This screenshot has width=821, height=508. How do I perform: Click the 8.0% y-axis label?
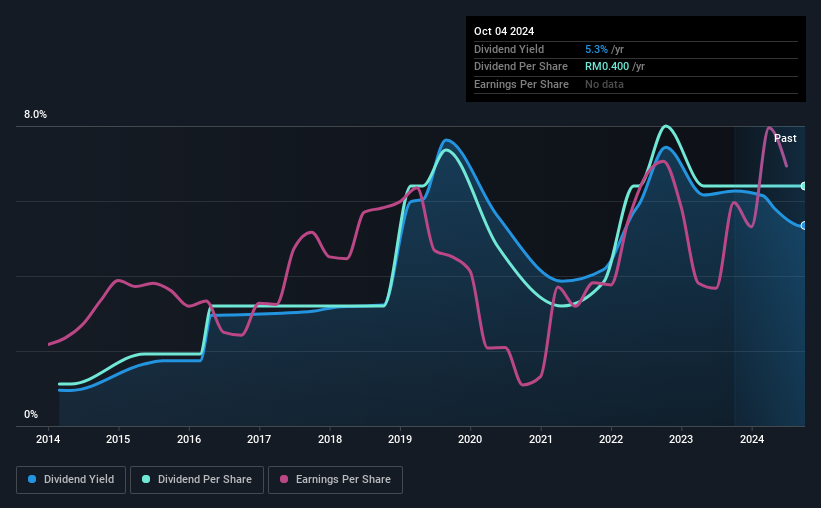35,114
